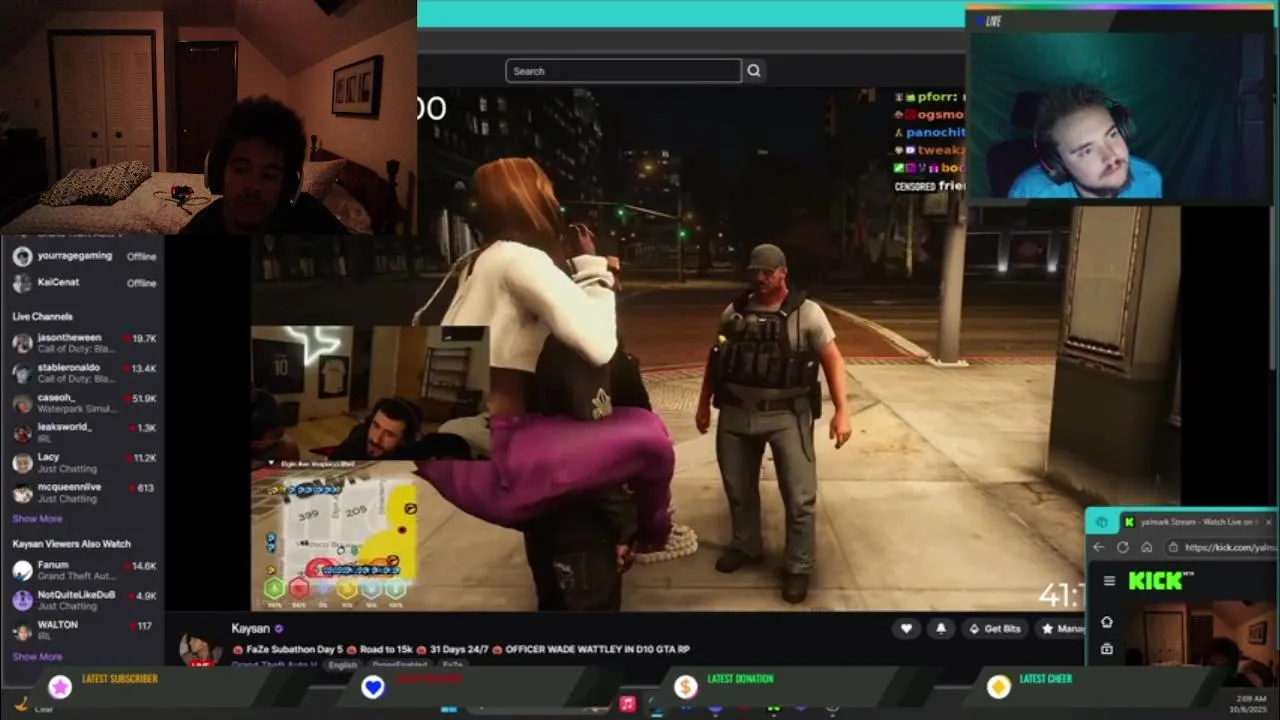Open the Kaysan channel name link
The image size is (1280, 720).
[x=250, y=628]
